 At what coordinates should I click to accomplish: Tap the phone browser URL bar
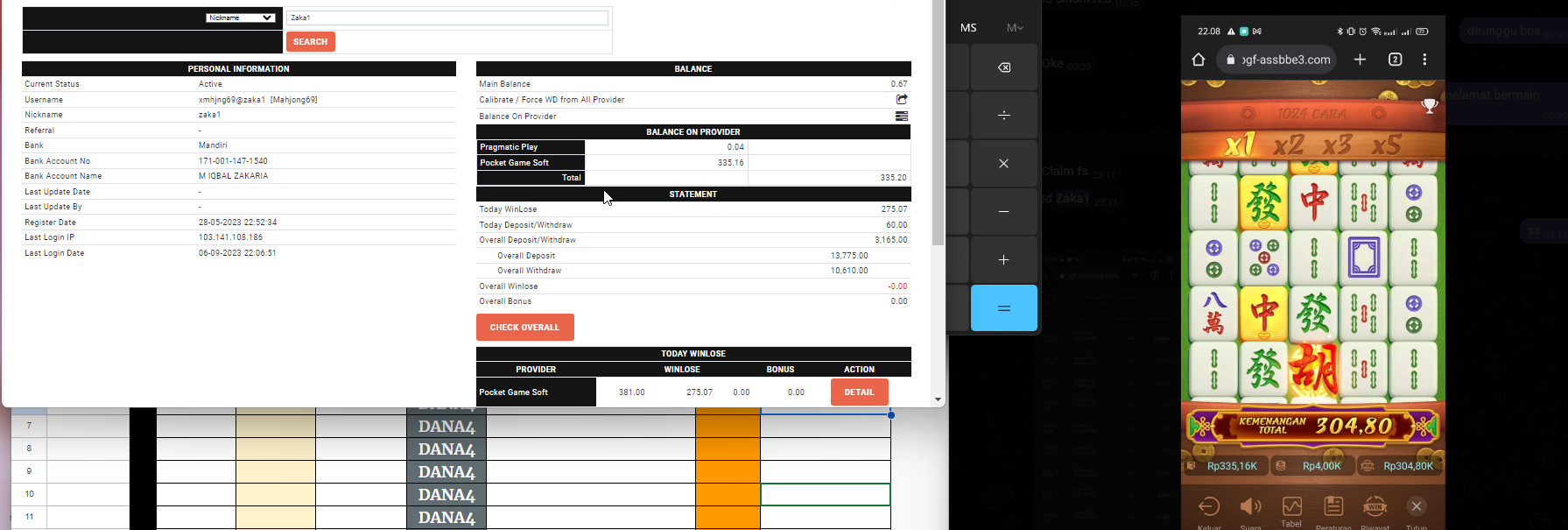[x=1276, y=60]
